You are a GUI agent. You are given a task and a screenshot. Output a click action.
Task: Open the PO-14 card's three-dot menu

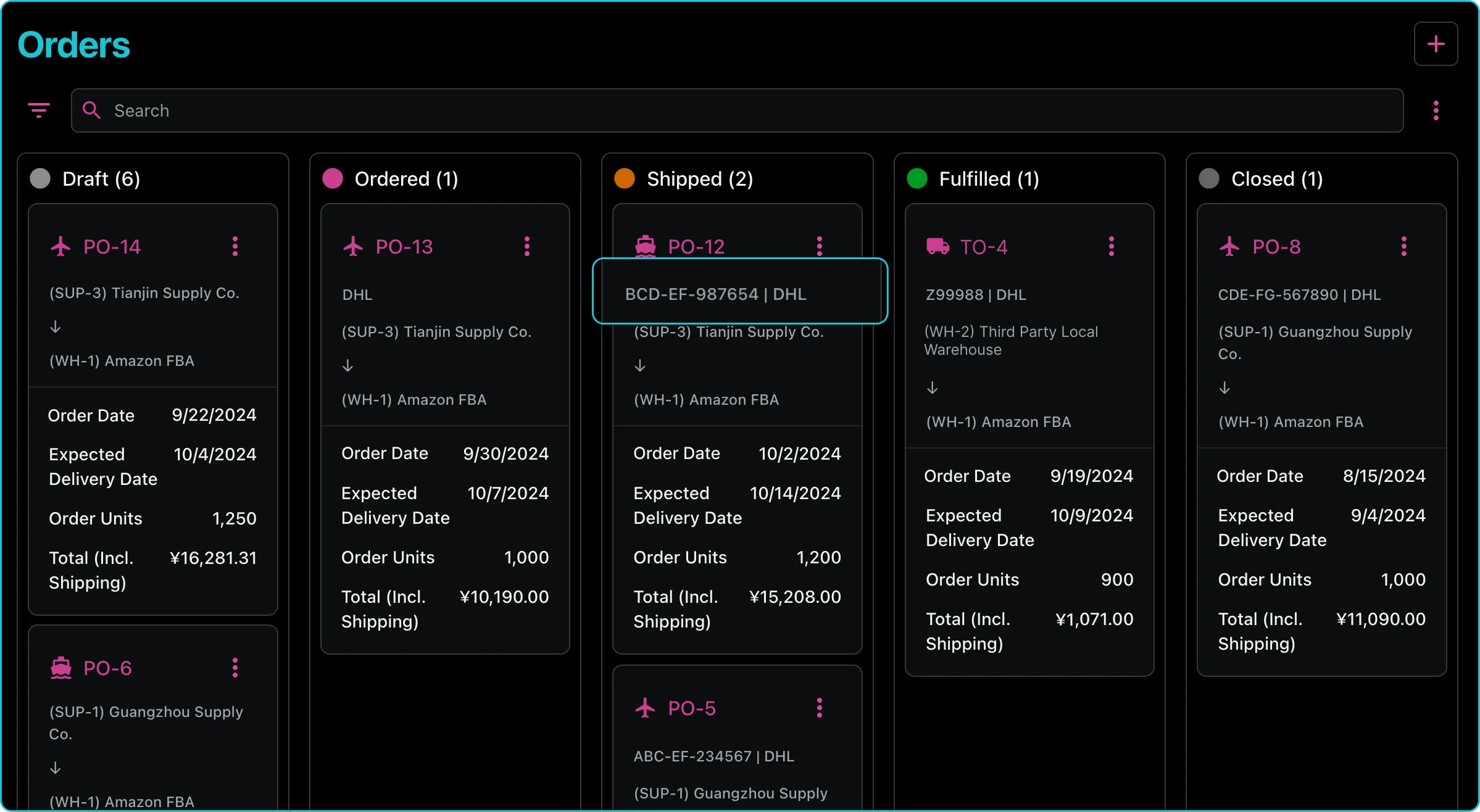235,246
